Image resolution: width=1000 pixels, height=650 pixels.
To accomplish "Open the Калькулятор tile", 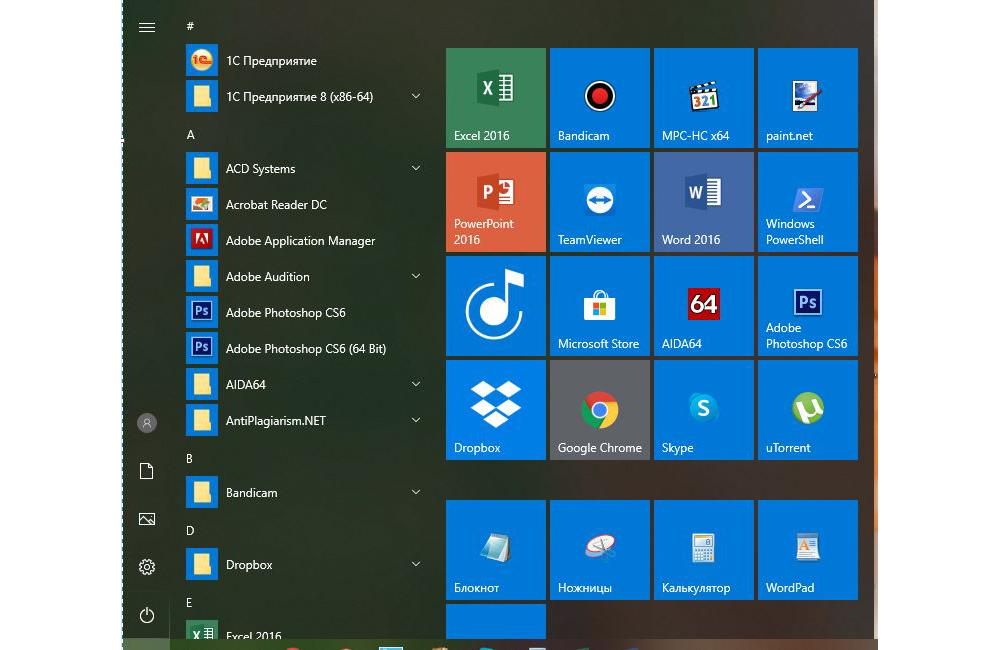I will click(x=703, y=550).
